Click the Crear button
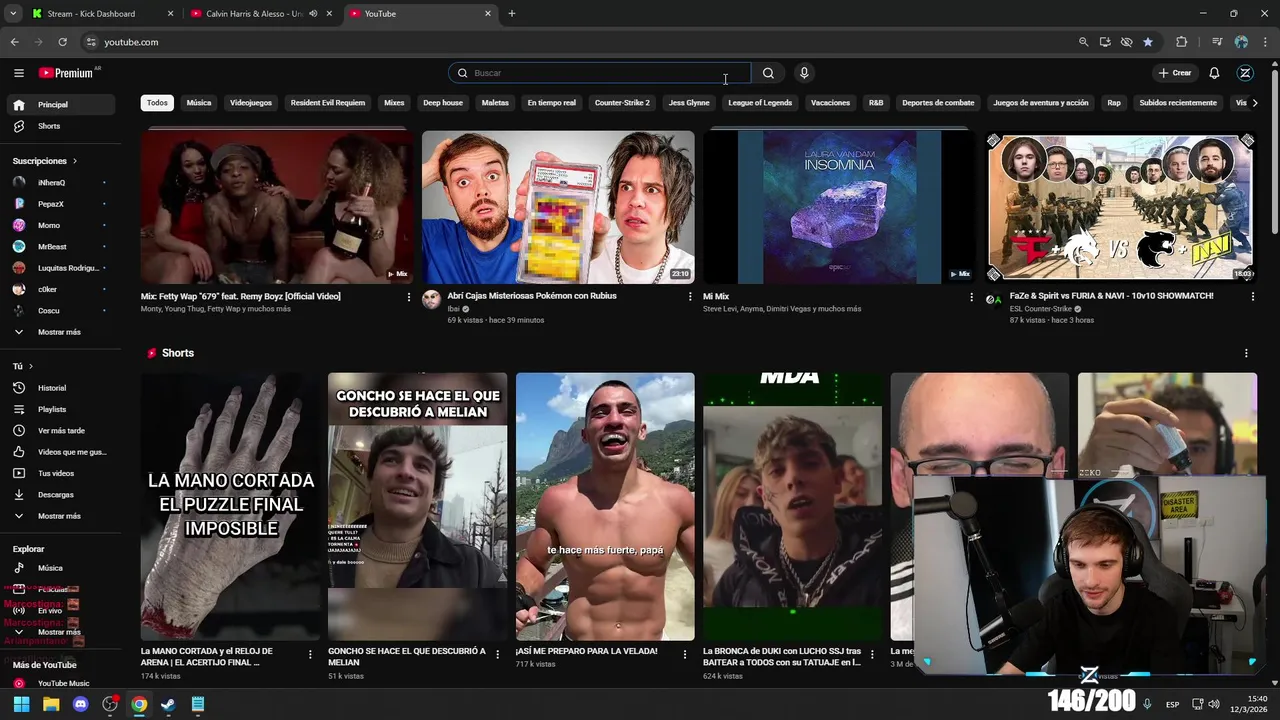1280x720 pixels. [x=1175, y=73]
